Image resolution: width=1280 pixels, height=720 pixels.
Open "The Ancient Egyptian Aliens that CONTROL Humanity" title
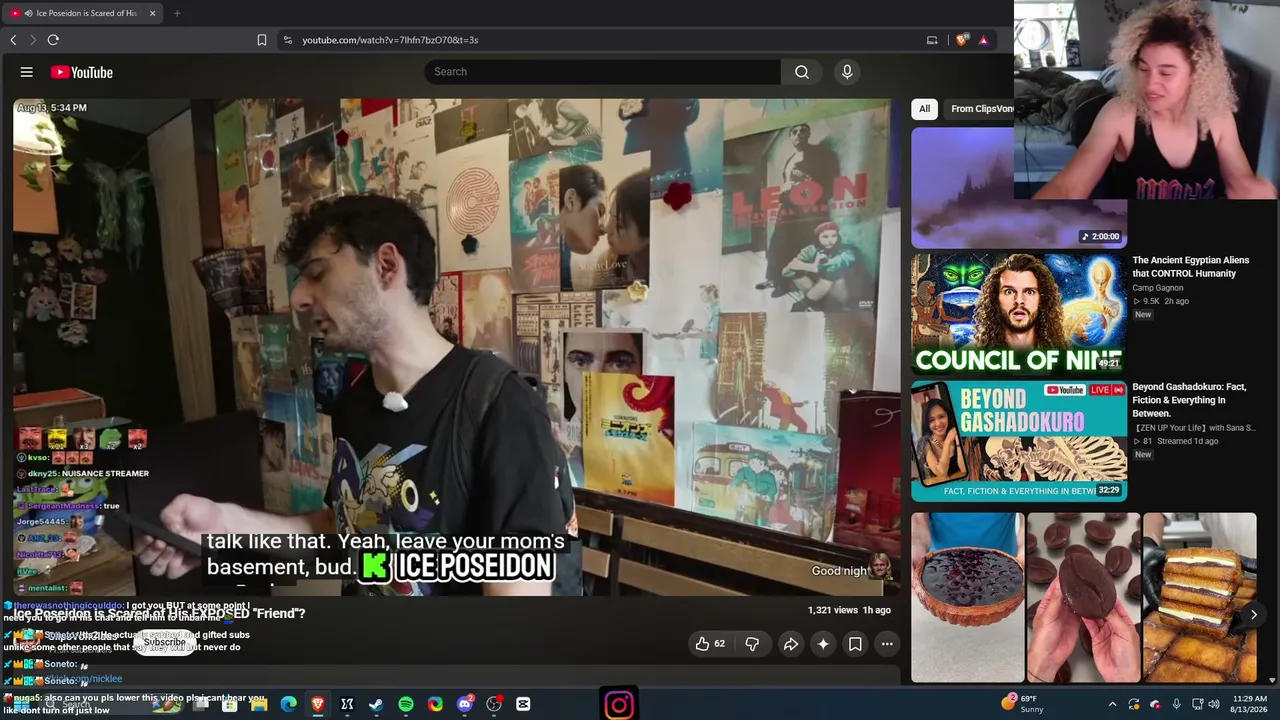coord(1191,267)
